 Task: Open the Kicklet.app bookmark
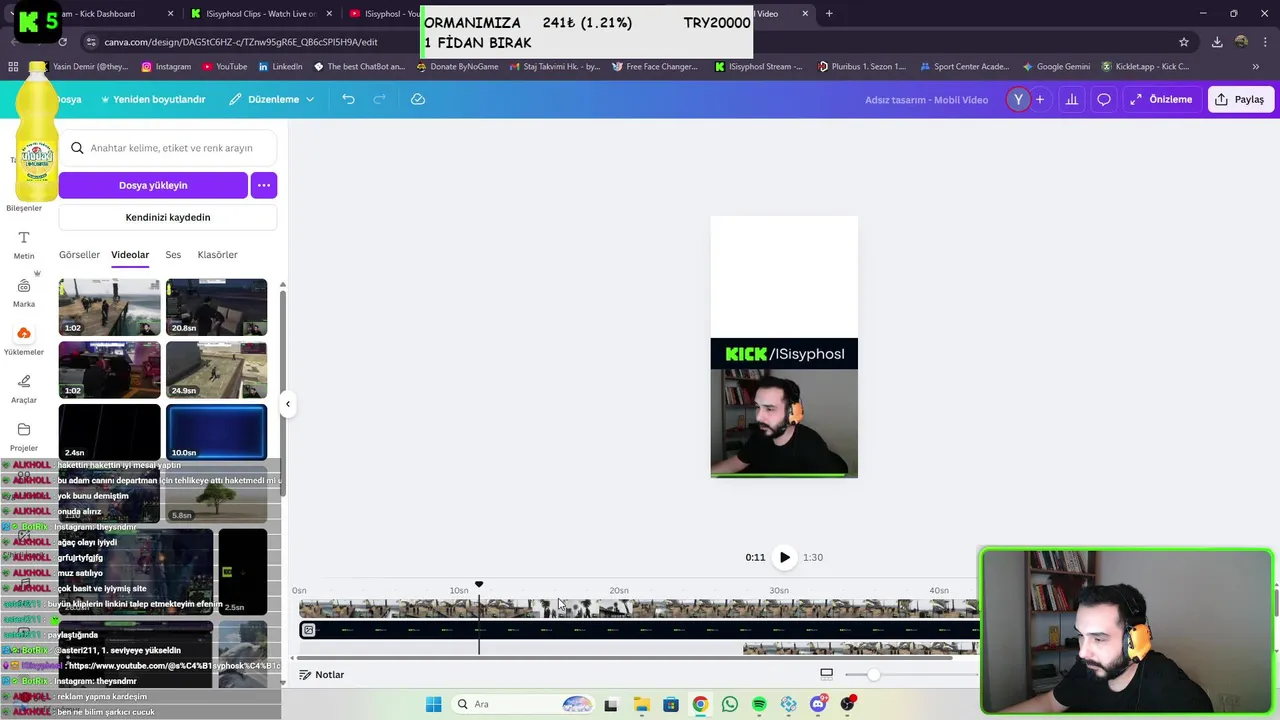pyautogui.click(x=1146, y=67)
